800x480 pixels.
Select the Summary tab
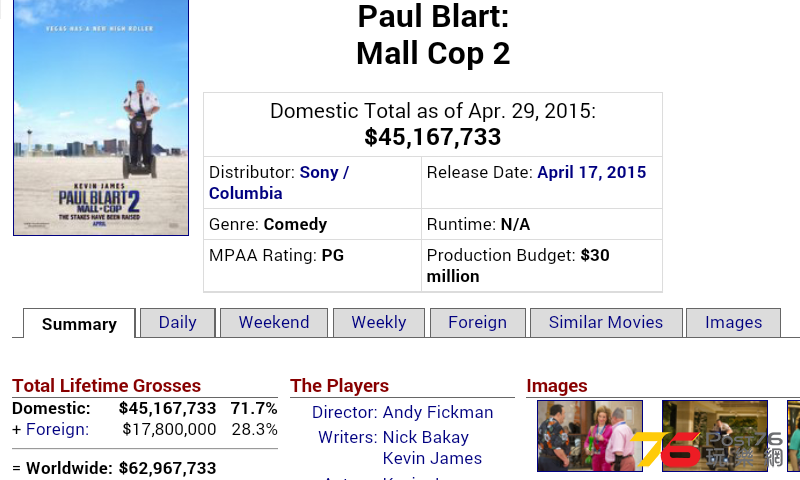point(79,323)
